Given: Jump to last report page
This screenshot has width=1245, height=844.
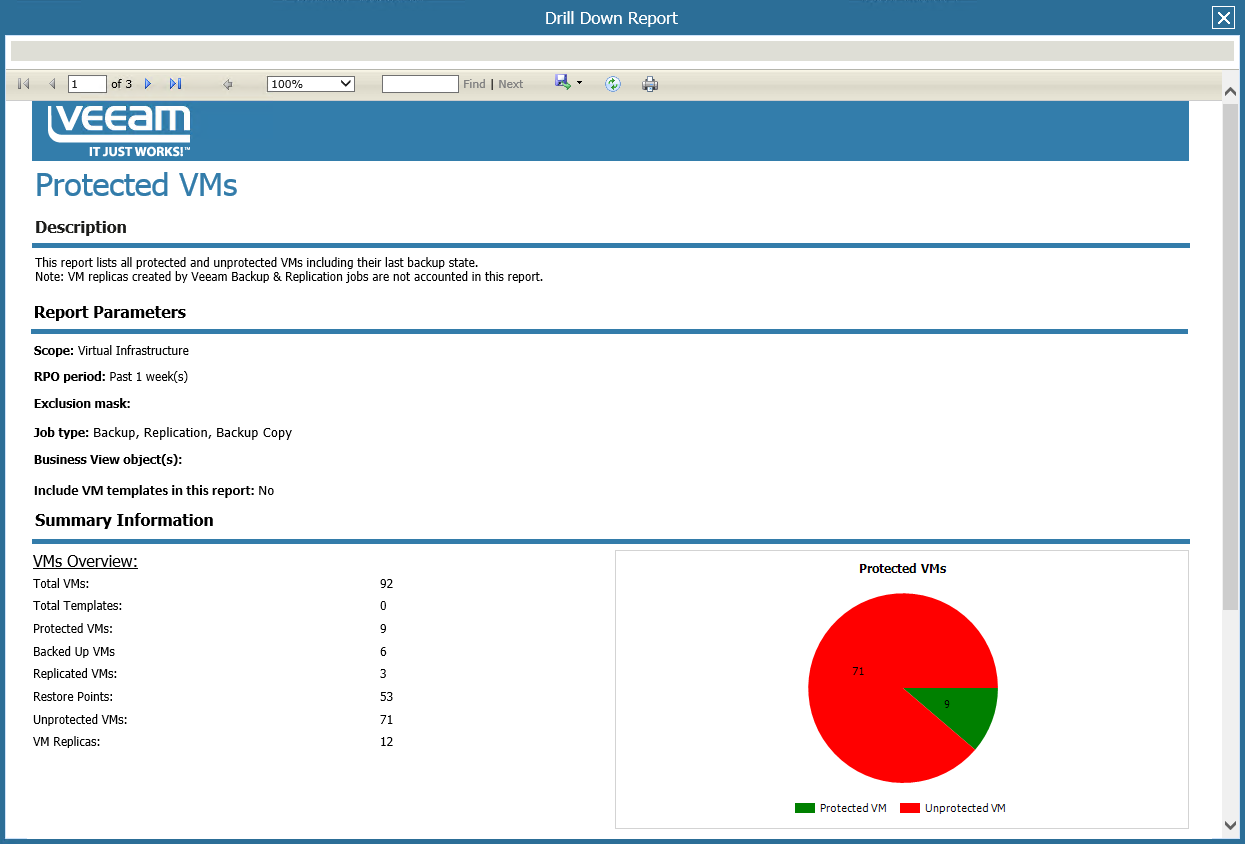Looking at the screenshot, I should coord(176,84).
